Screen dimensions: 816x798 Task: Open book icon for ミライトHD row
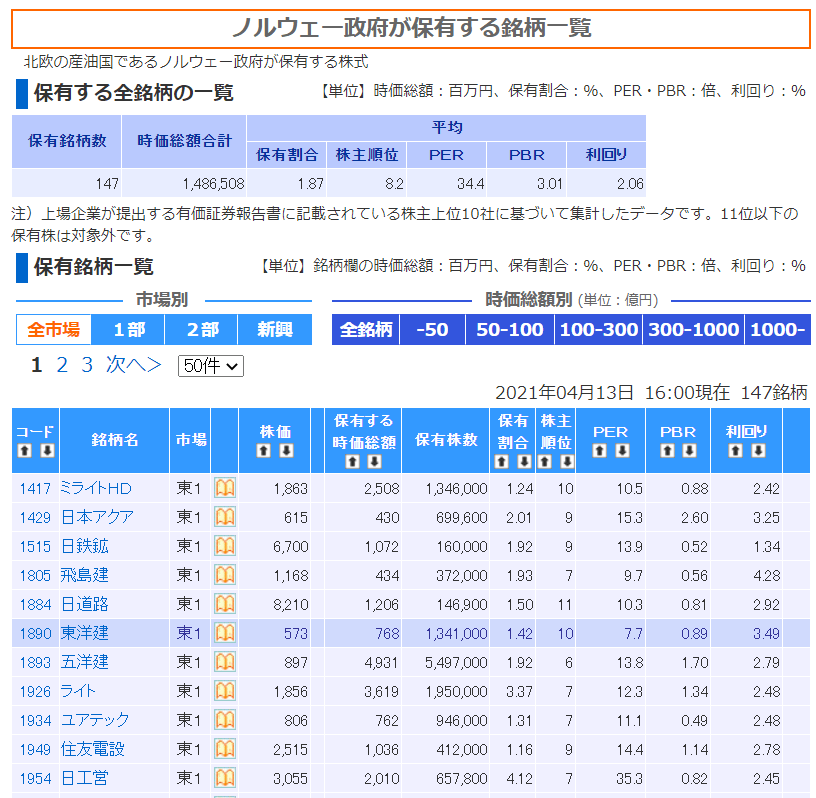point(225,488)
